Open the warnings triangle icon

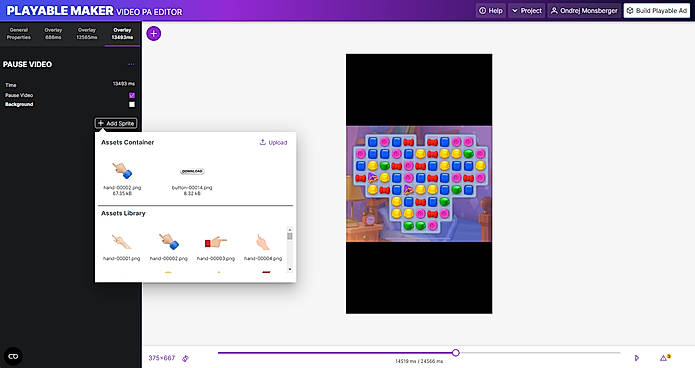click(x=665, y=357)
